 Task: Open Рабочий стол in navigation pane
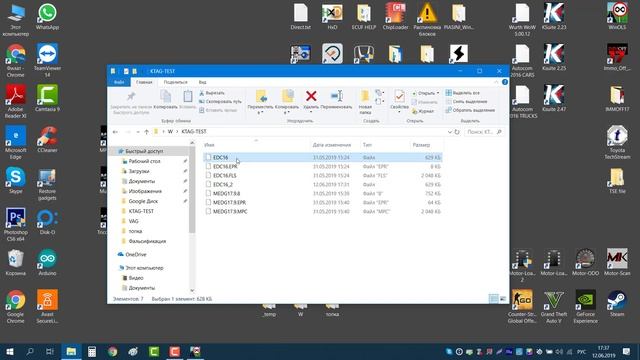(x=144, y=161)
